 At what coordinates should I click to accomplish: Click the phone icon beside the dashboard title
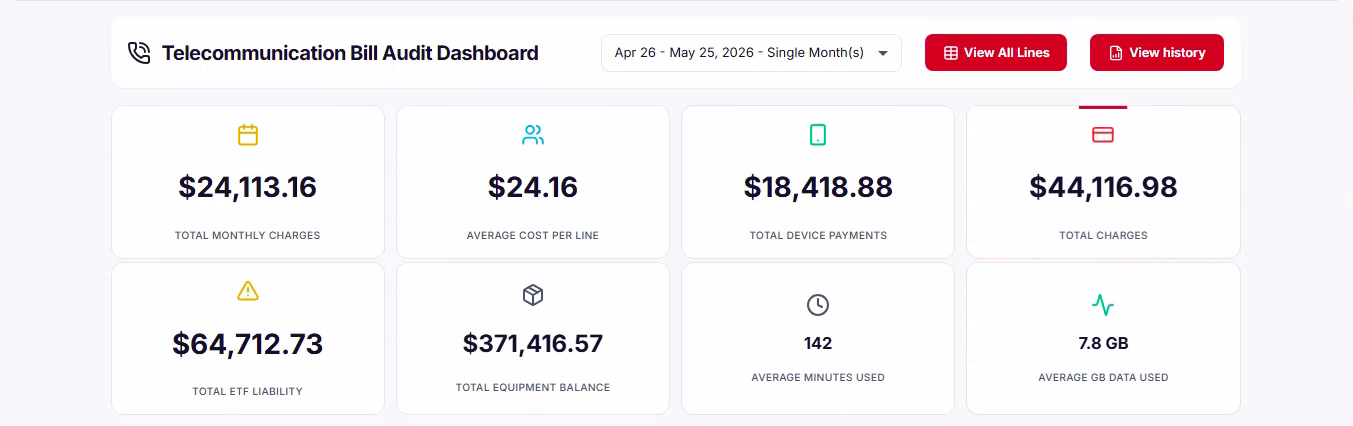point(139,53)
